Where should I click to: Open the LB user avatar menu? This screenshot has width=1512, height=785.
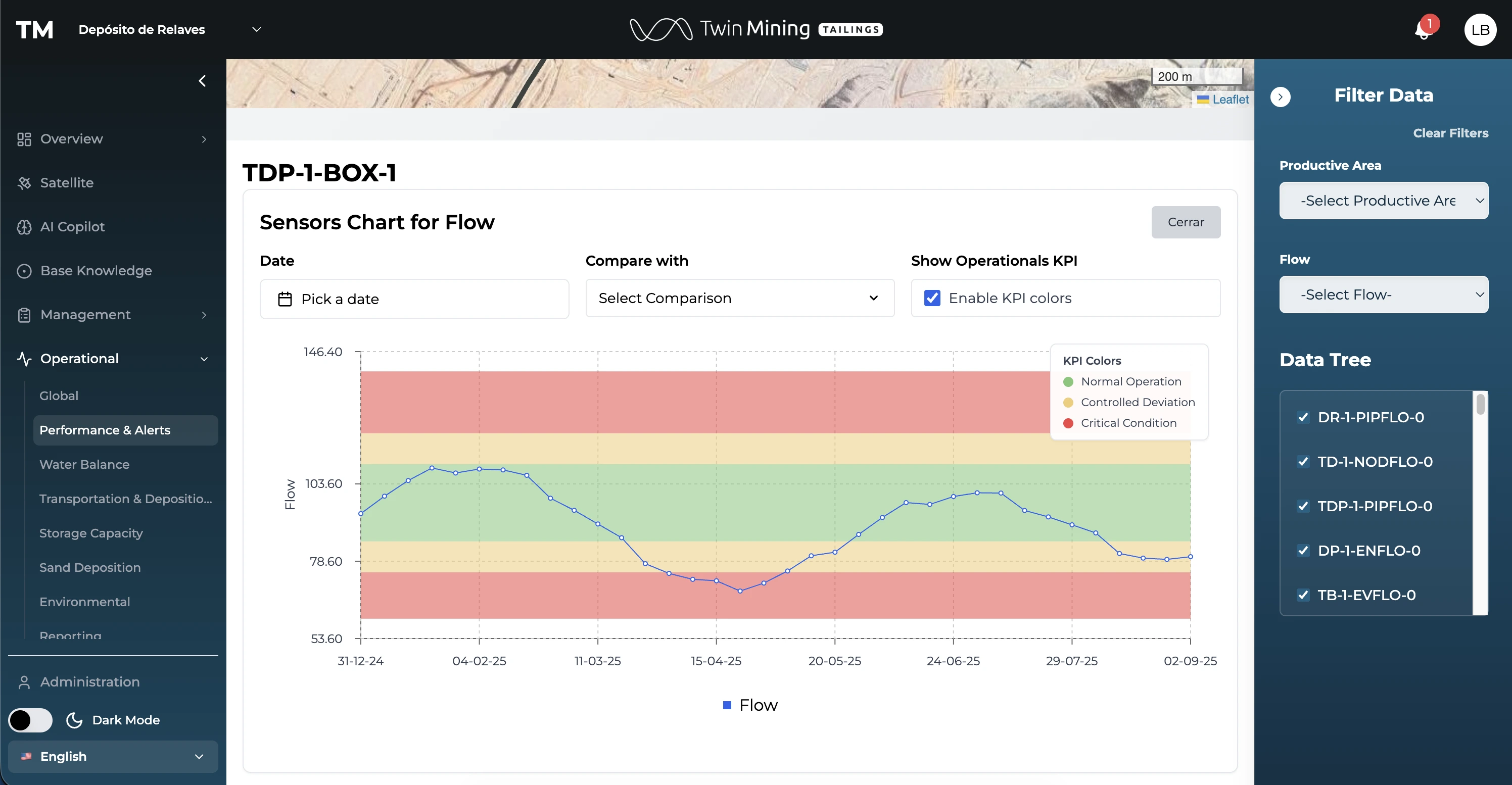pos(1480,30)
